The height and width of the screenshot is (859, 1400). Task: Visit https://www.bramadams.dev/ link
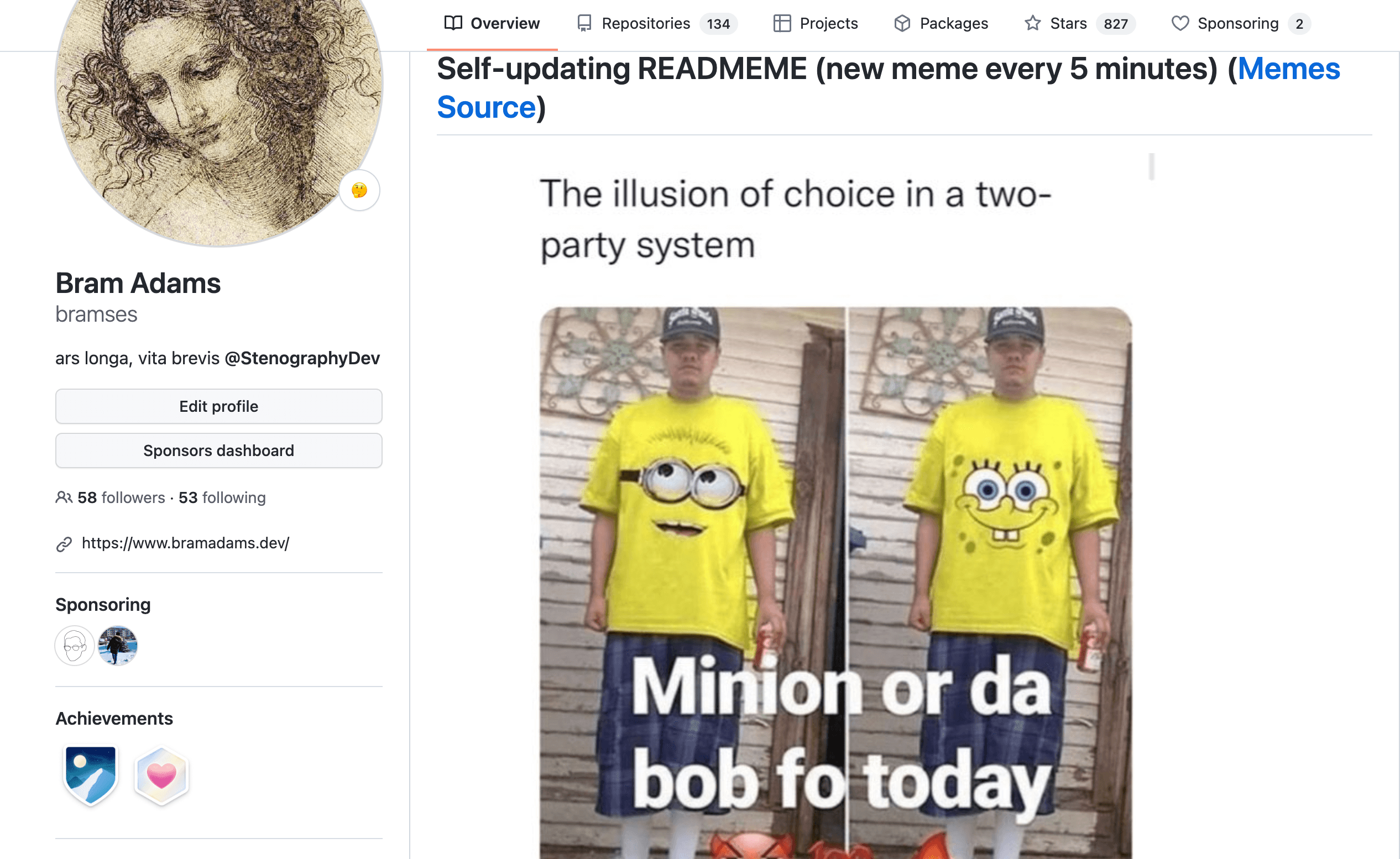click(x=185, y=543)
